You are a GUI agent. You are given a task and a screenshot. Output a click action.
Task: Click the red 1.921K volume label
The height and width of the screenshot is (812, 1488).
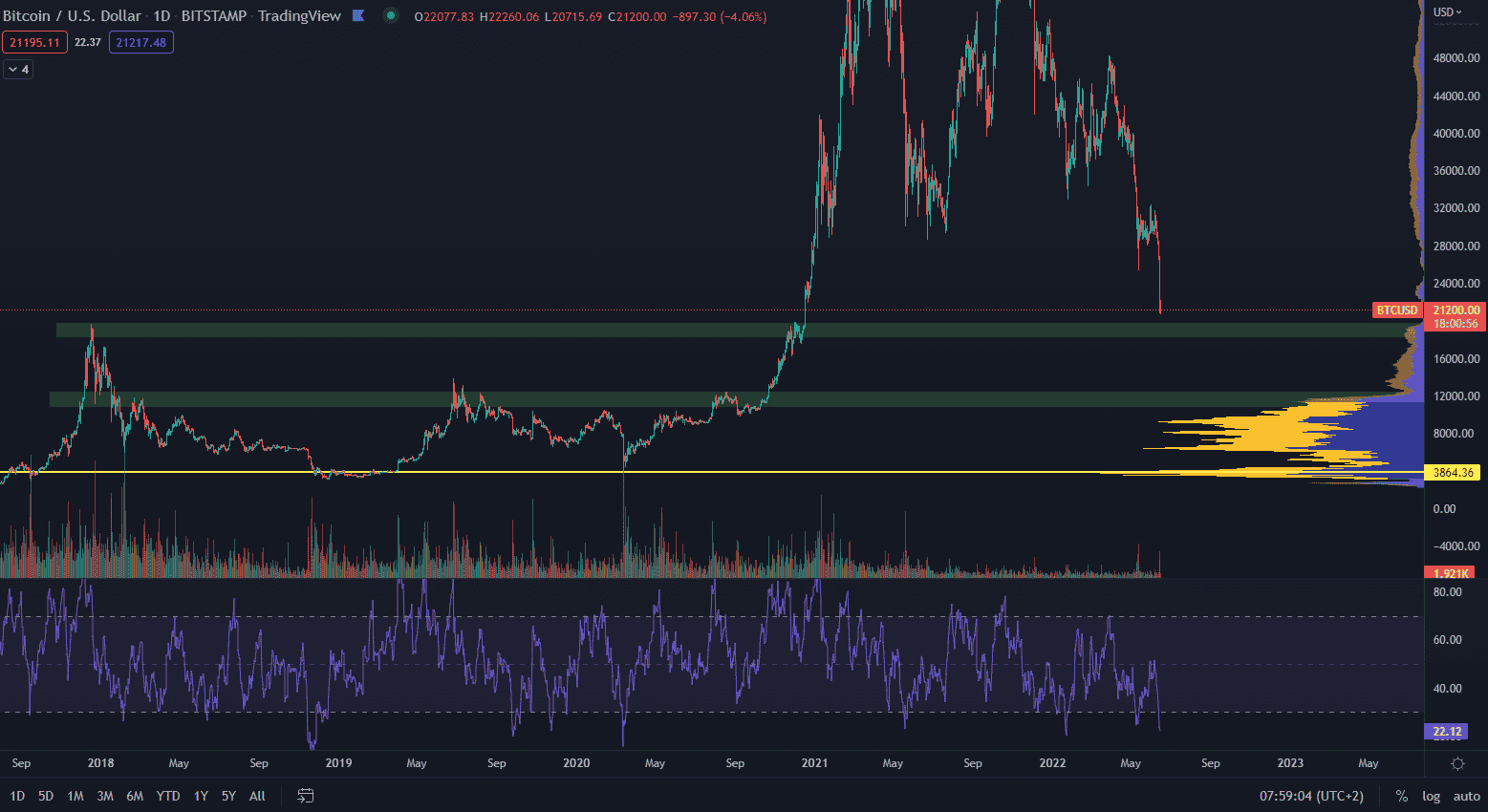[x=1451, y=573]
